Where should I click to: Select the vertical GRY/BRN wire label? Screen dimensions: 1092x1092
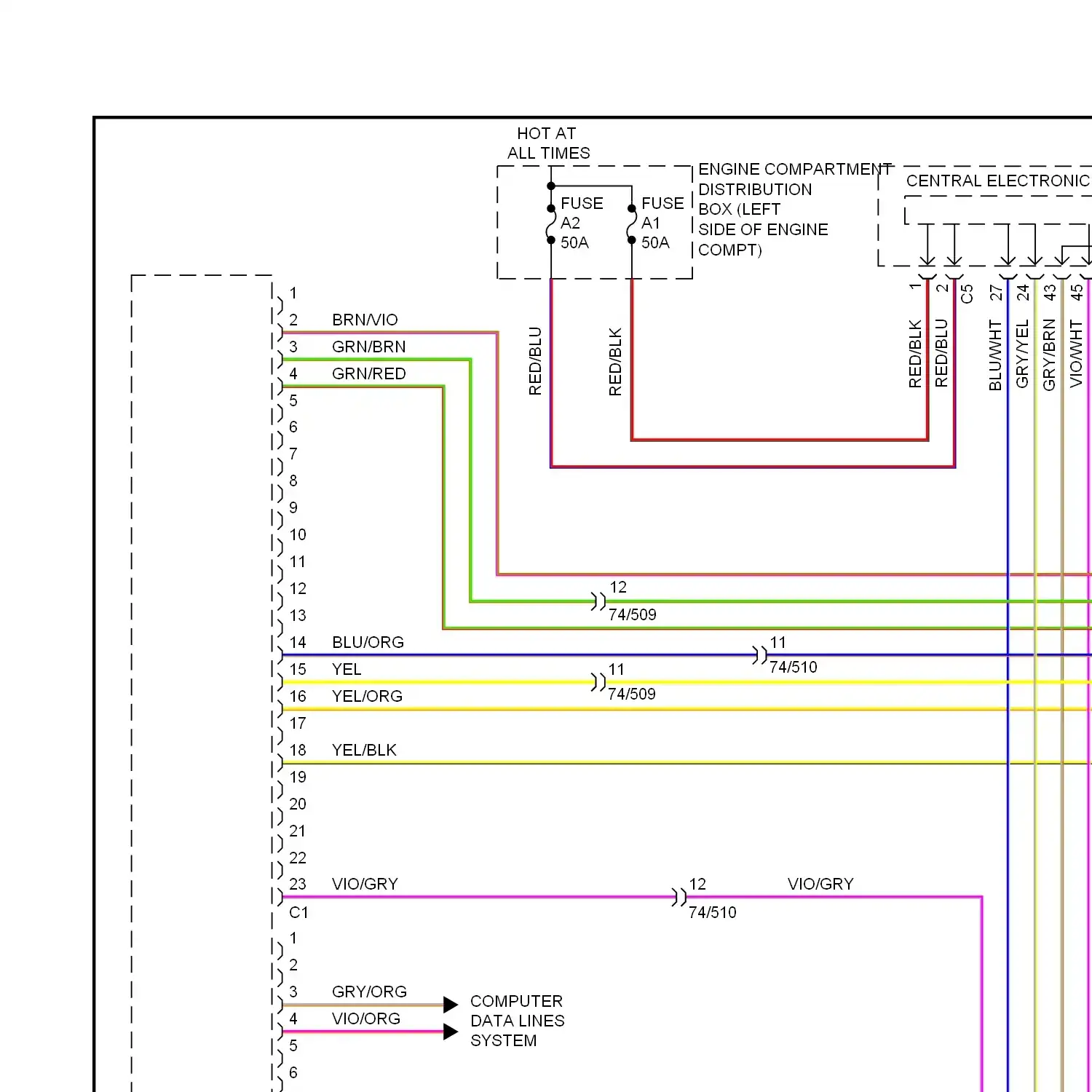tap(1049, 355)
